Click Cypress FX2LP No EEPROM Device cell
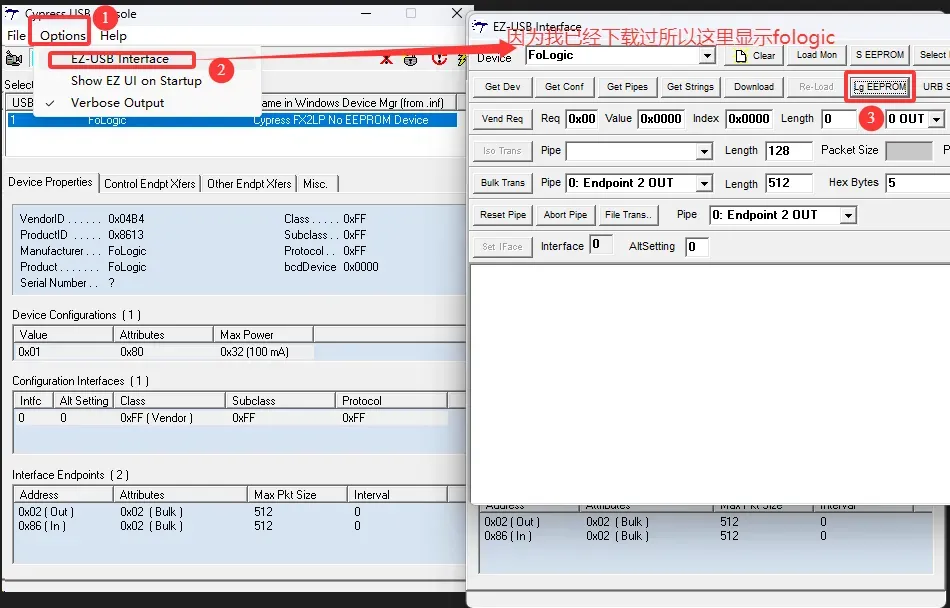This screenshot has height=608, width=950. (340, 120)
